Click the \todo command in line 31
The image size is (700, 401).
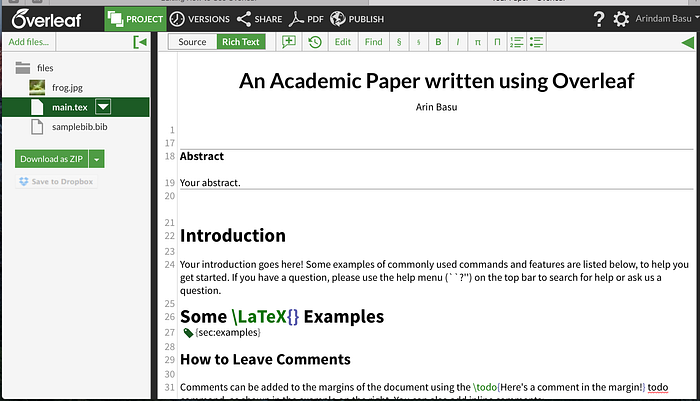pos(485,387)
